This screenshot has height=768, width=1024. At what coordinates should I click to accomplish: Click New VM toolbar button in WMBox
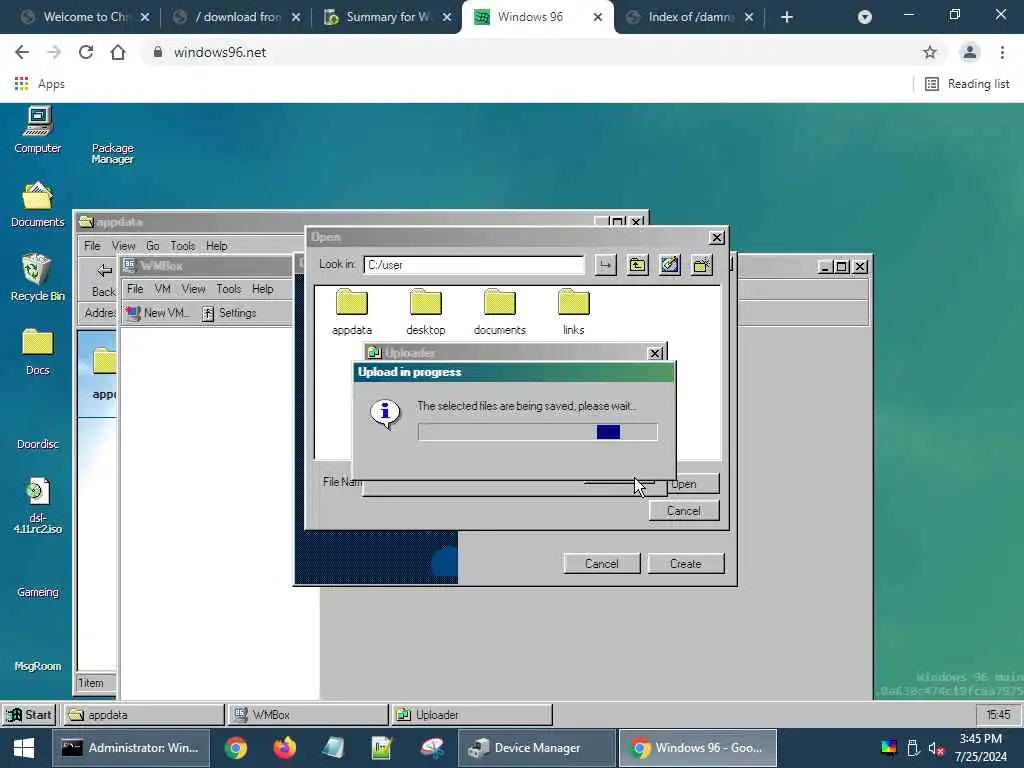tap(158, 313)
